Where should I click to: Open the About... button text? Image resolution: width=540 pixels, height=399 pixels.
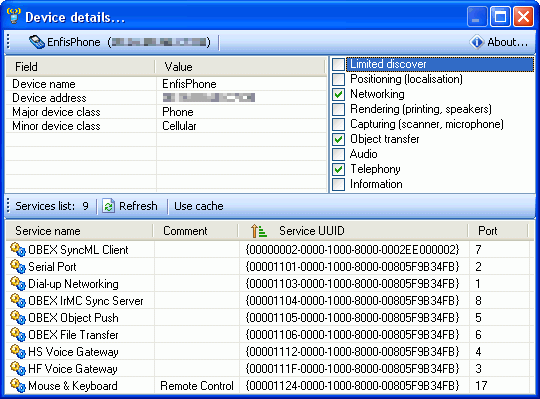click(508, 42)
